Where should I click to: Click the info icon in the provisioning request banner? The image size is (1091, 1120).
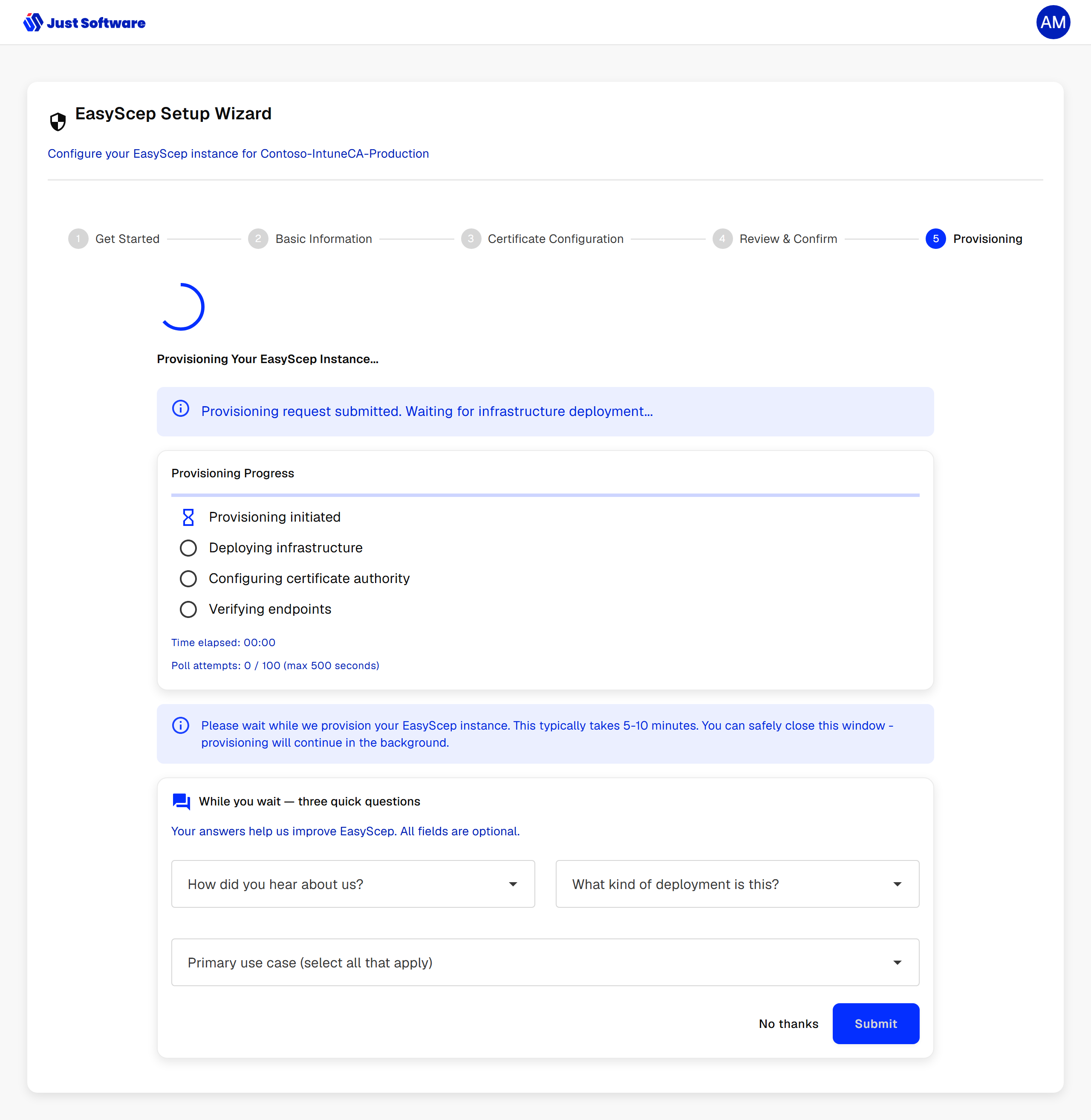pos(181,408)
